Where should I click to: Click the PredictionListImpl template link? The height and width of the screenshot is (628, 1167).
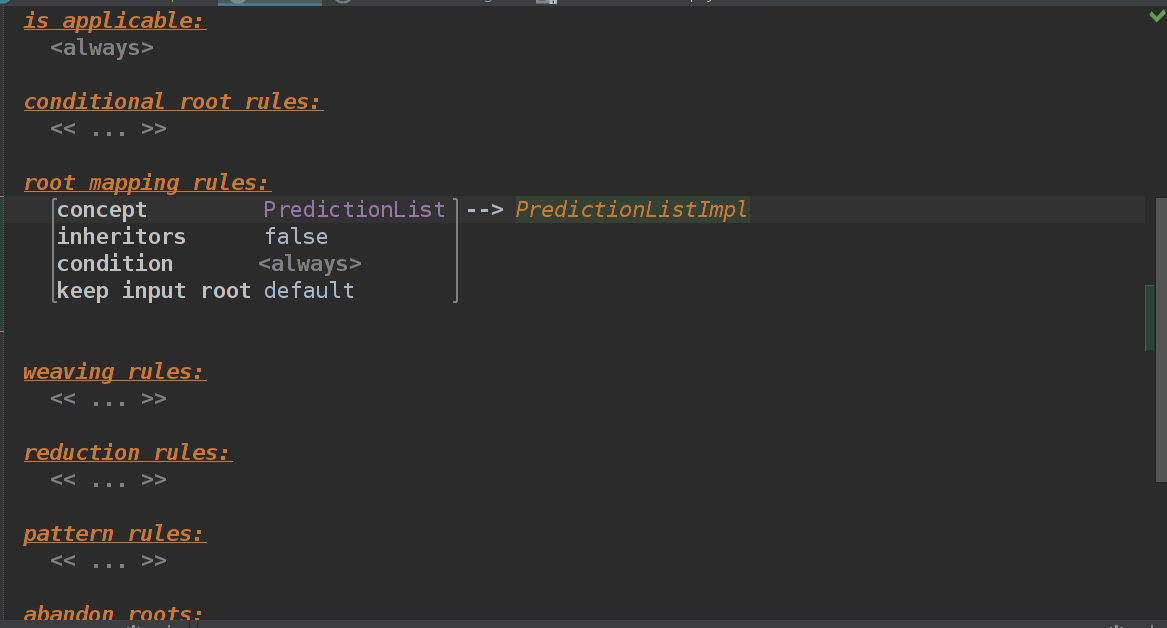[632, 210]
